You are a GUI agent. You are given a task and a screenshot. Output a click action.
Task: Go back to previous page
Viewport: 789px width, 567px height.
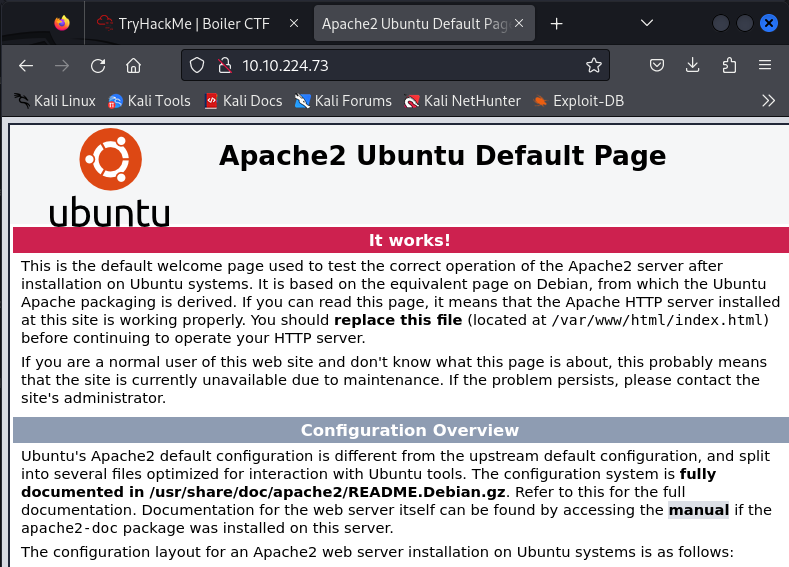pyautogui.click(x=26, y=65)
